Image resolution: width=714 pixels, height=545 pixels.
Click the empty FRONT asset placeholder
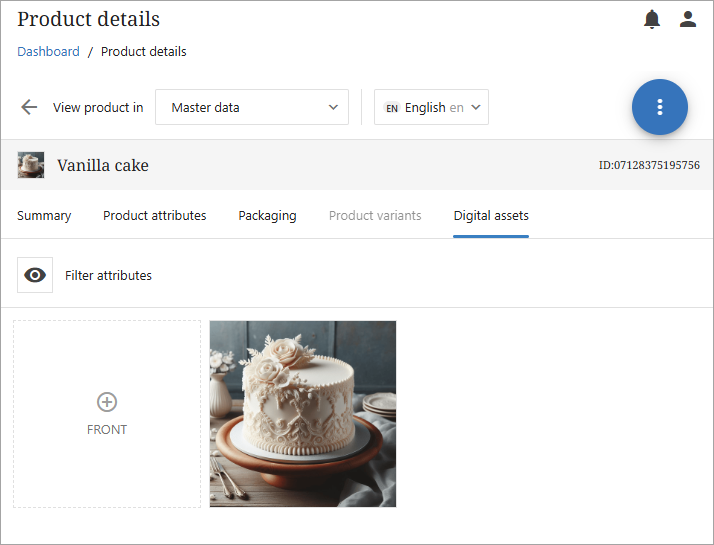(107, 460)
